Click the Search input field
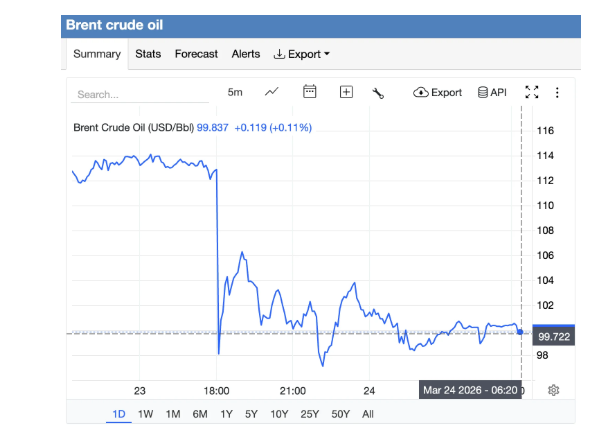 [x=132, y=94]
